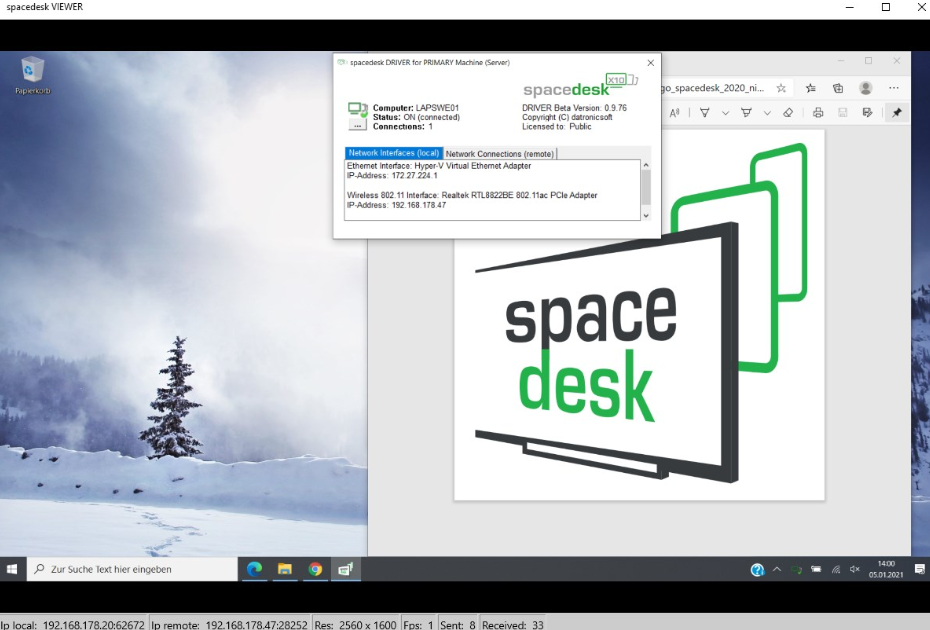Click the Edge address bar with go_spacedesk_2020 text
The height and width of the screenshot is (630, 930).
[712, 88]
